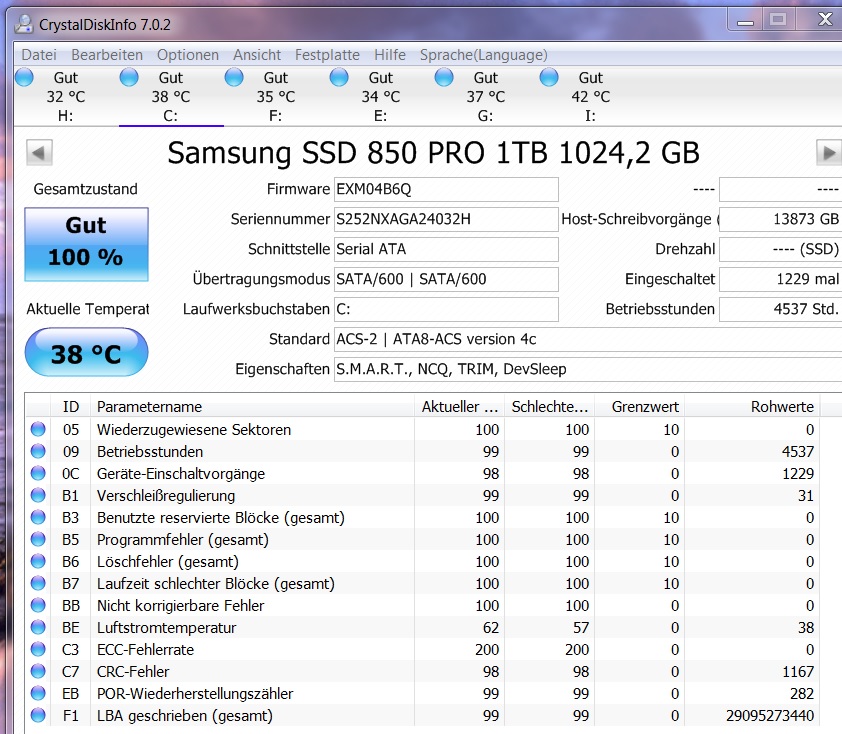The width and height of the screenshot is (842, 734).
Task: Click raw value 1167 in CRC-Fehler row
Action: [798, 672]
